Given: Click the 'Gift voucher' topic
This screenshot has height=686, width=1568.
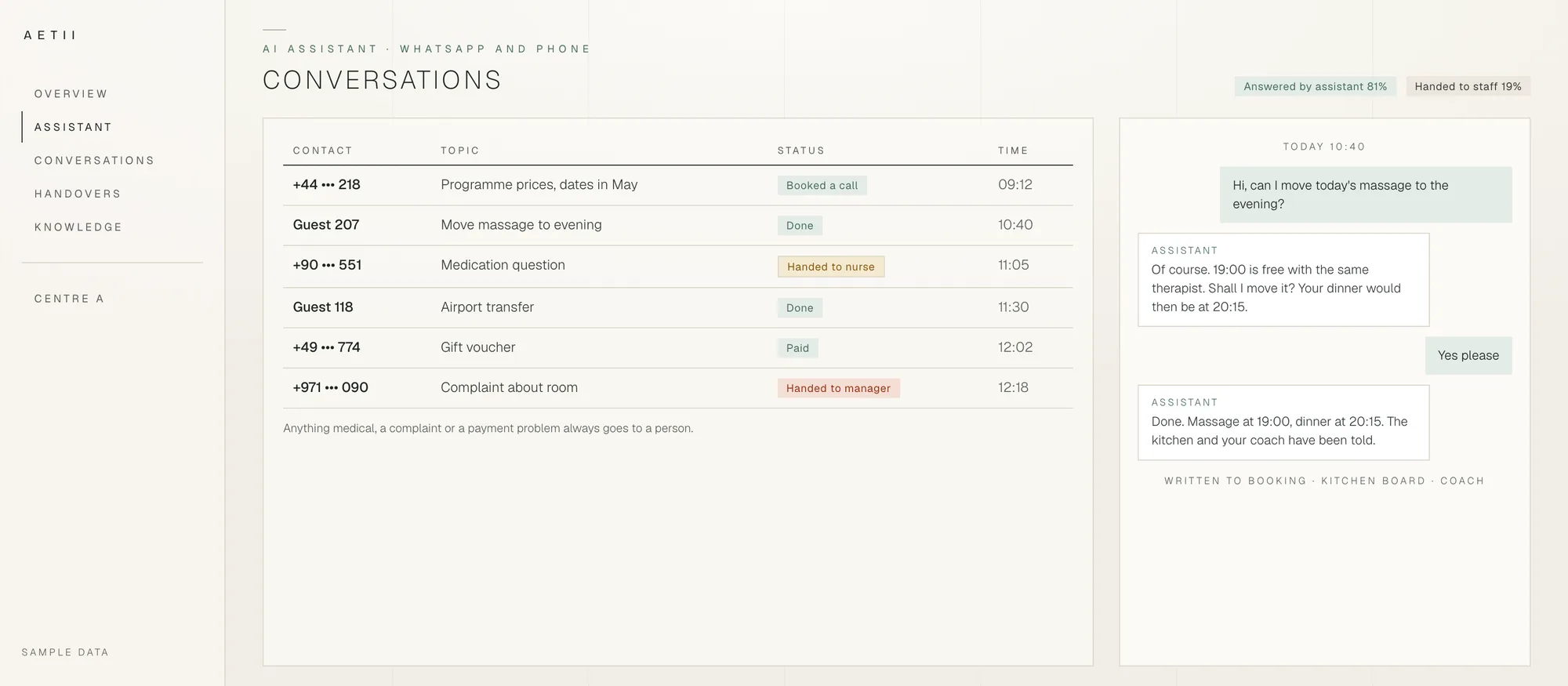Looking at the screenshot, I should coord(477,347).
